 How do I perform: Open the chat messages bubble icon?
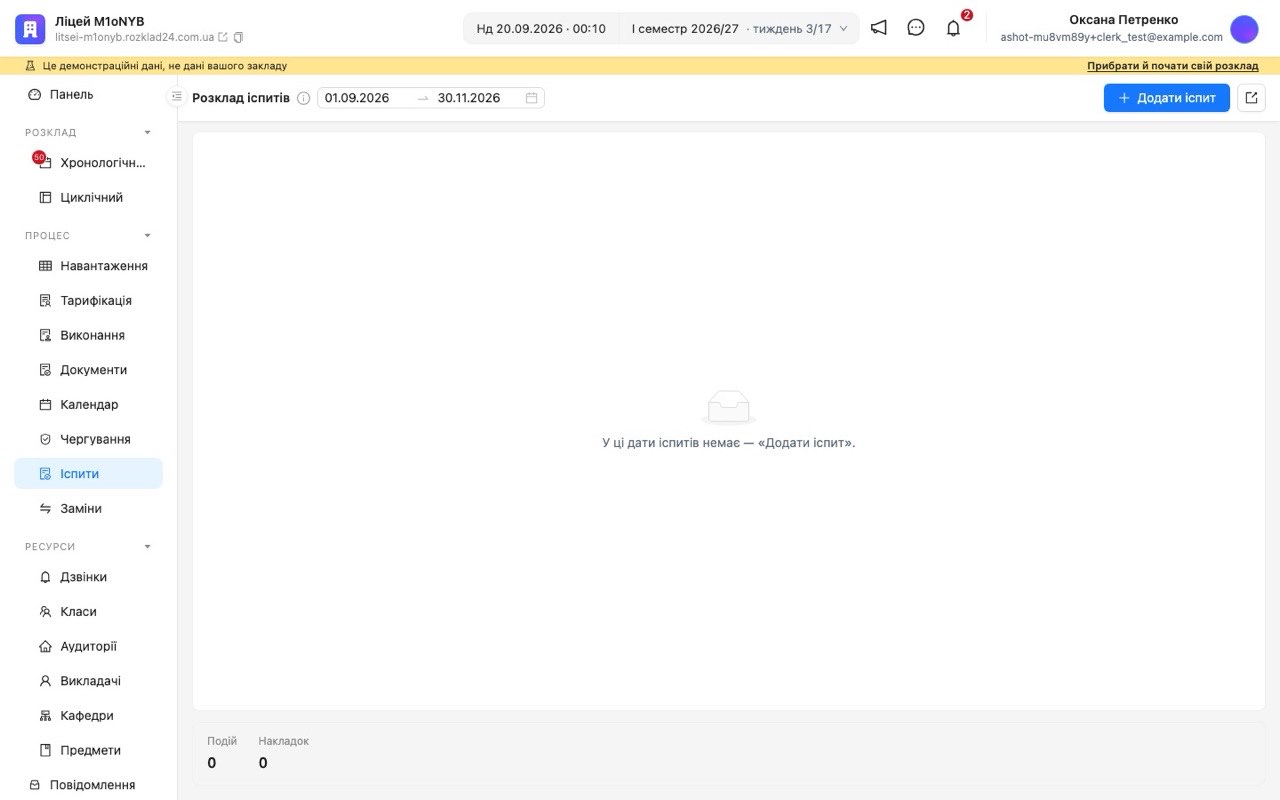916,28
